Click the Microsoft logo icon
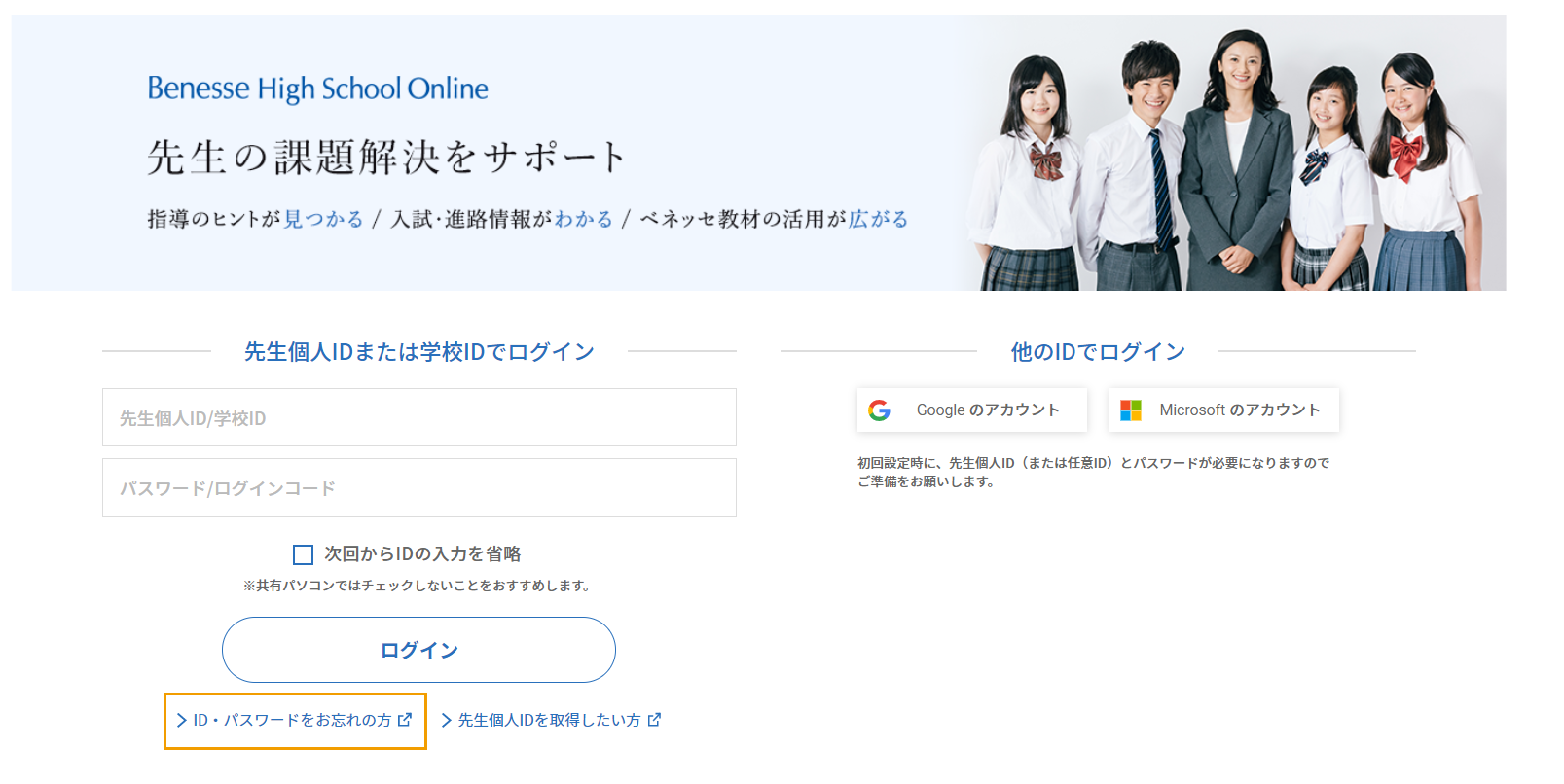 pos(1131,410)
